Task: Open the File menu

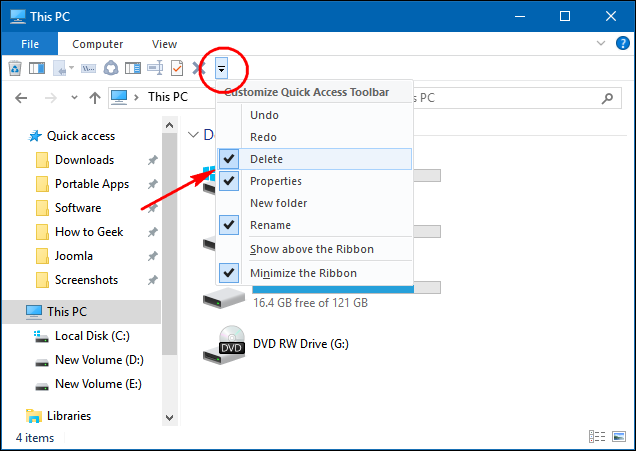Action: click(30, 44)
